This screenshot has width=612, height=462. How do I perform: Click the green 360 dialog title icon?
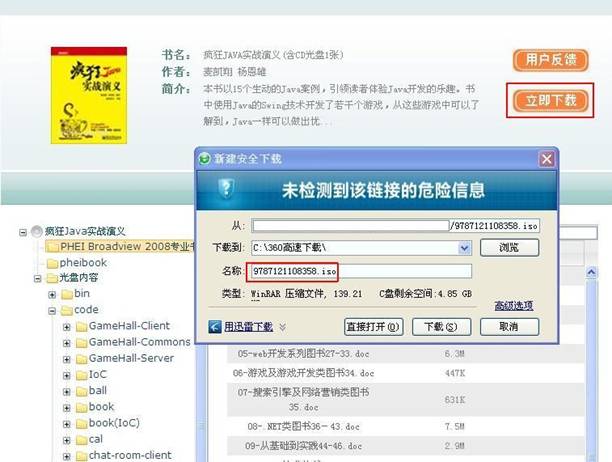[x=205, y=159]
